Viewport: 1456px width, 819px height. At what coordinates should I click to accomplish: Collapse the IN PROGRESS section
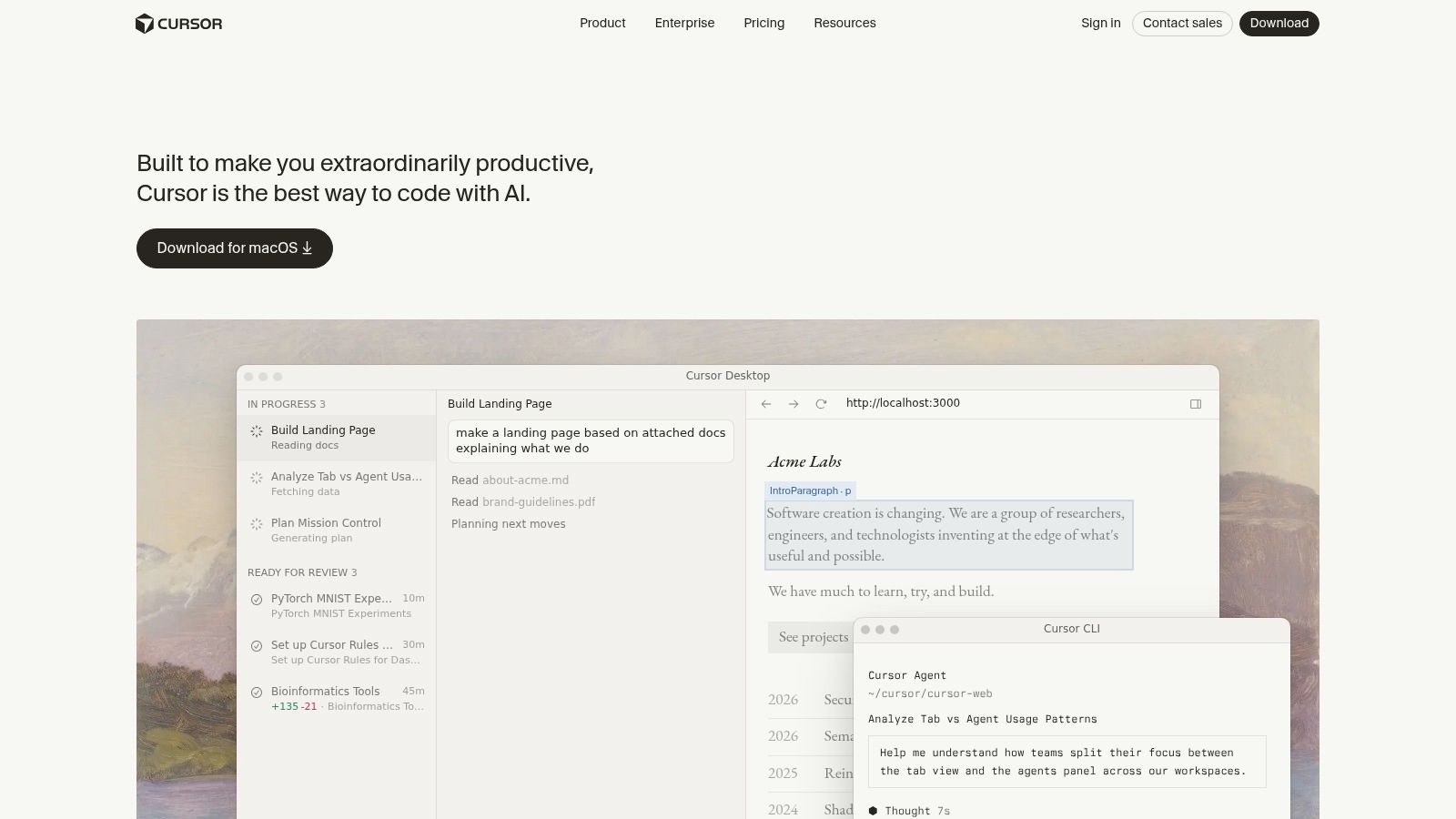(287, 403)
